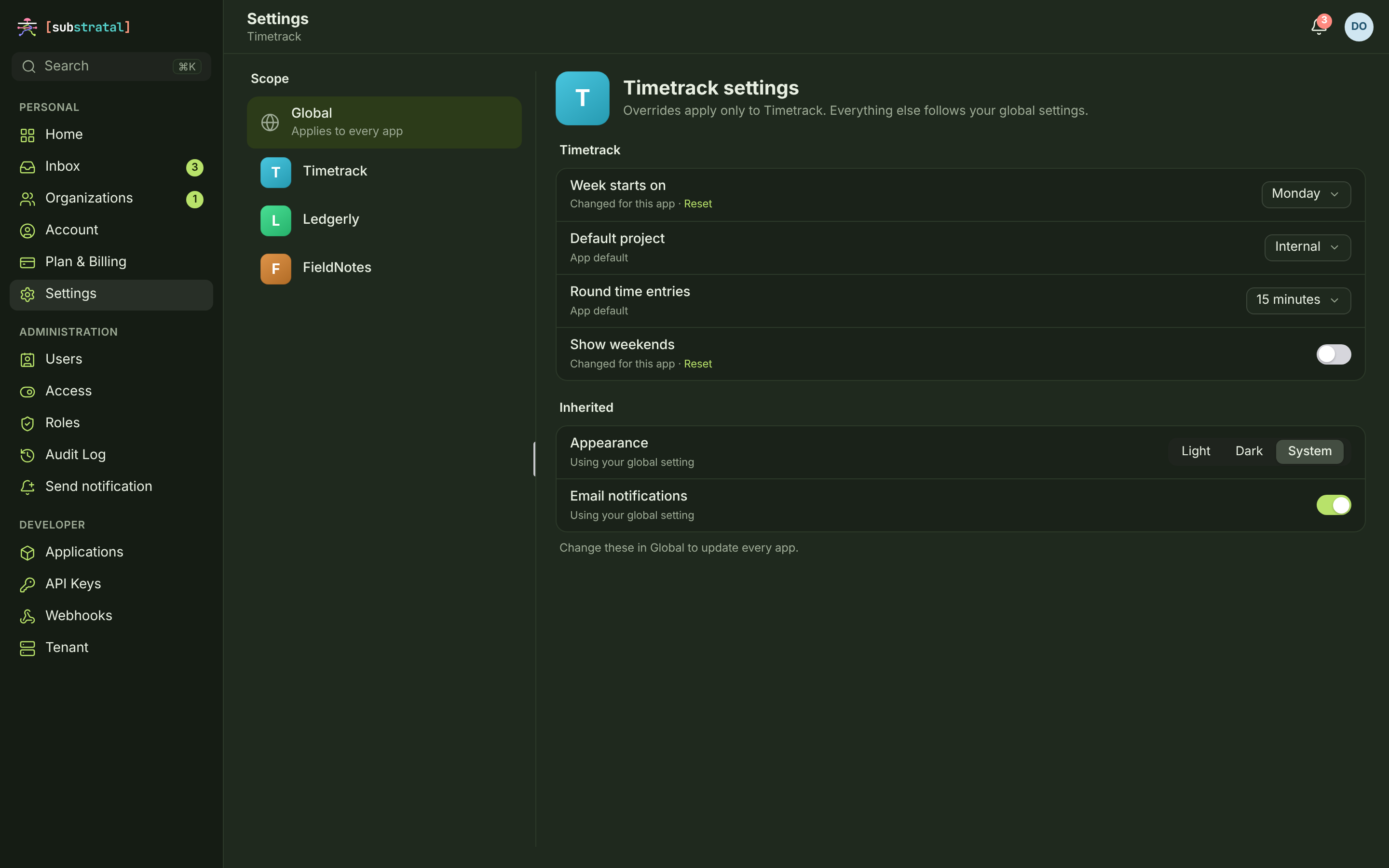This screenshot has width=1389, height=868.
Task: Click "Change these in Global" hint text
Action: click(679, 548)
